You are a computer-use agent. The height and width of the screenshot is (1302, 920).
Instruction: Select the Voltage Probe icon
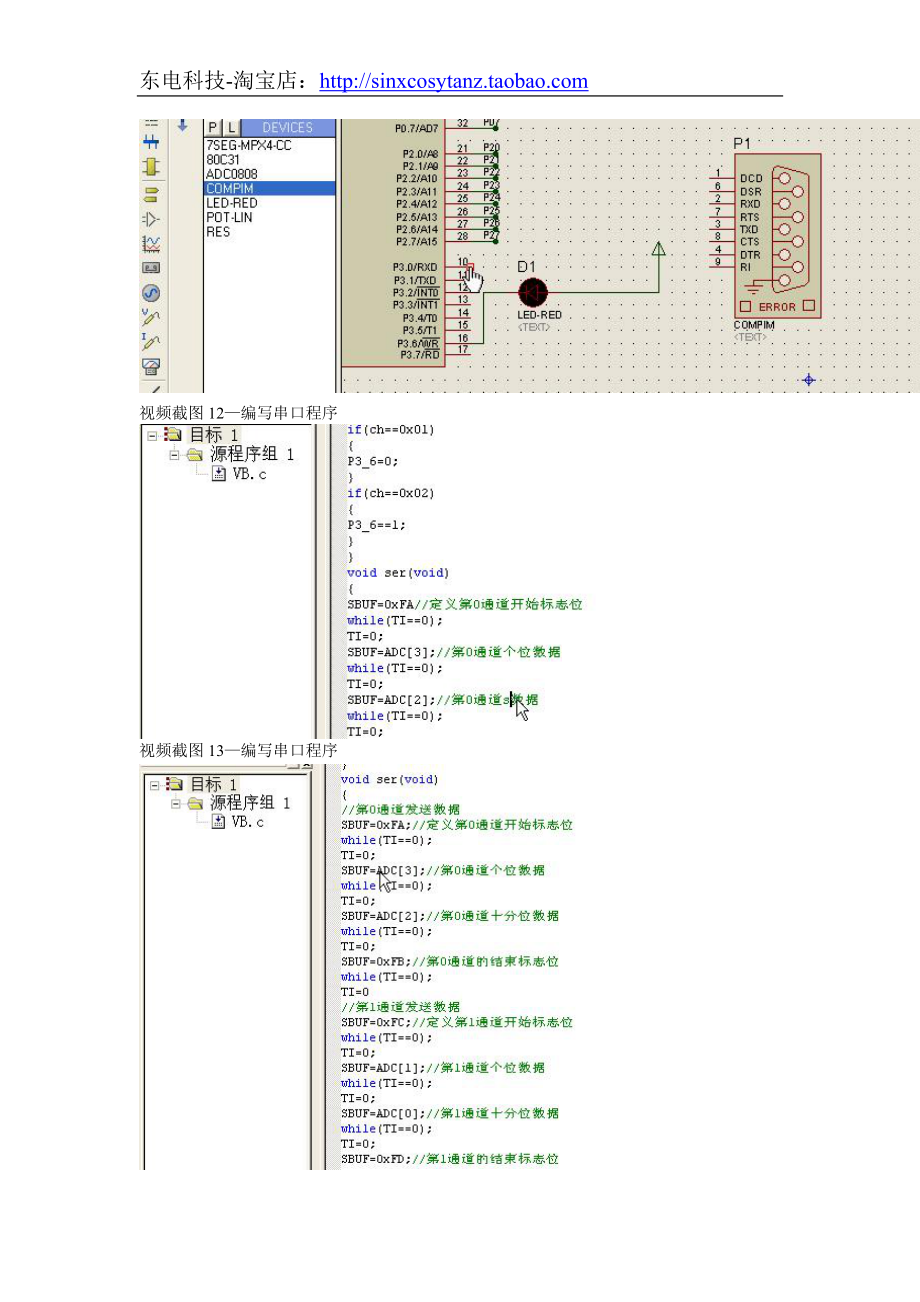[151, 318]
